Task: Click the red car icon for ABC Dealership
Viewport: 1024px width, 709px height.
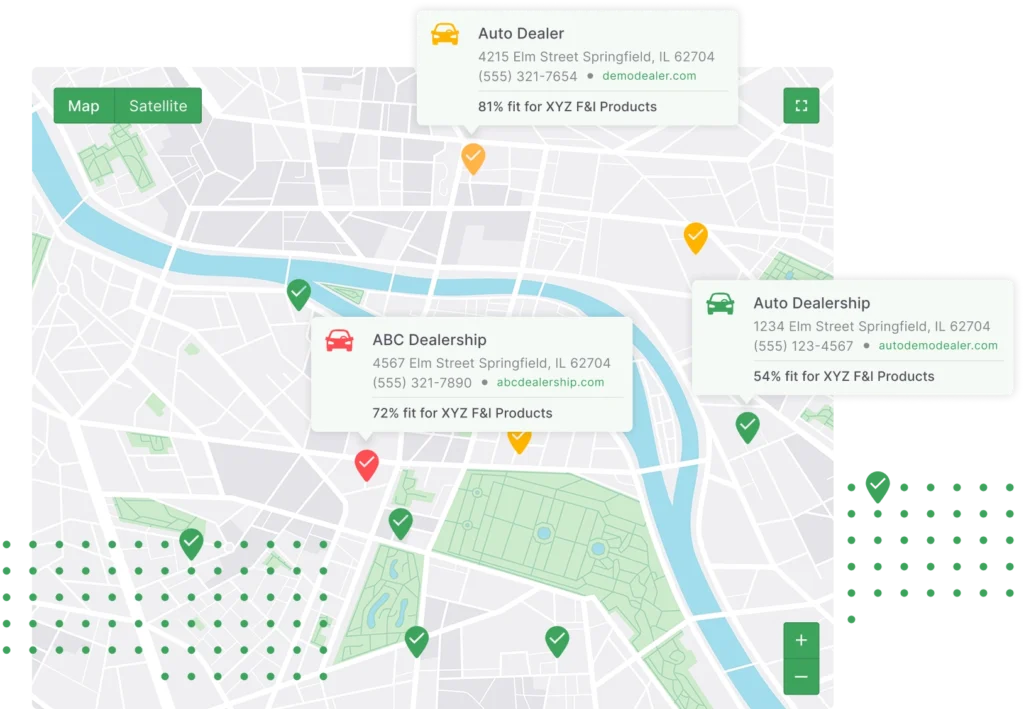Action: (x=339, y=341)
